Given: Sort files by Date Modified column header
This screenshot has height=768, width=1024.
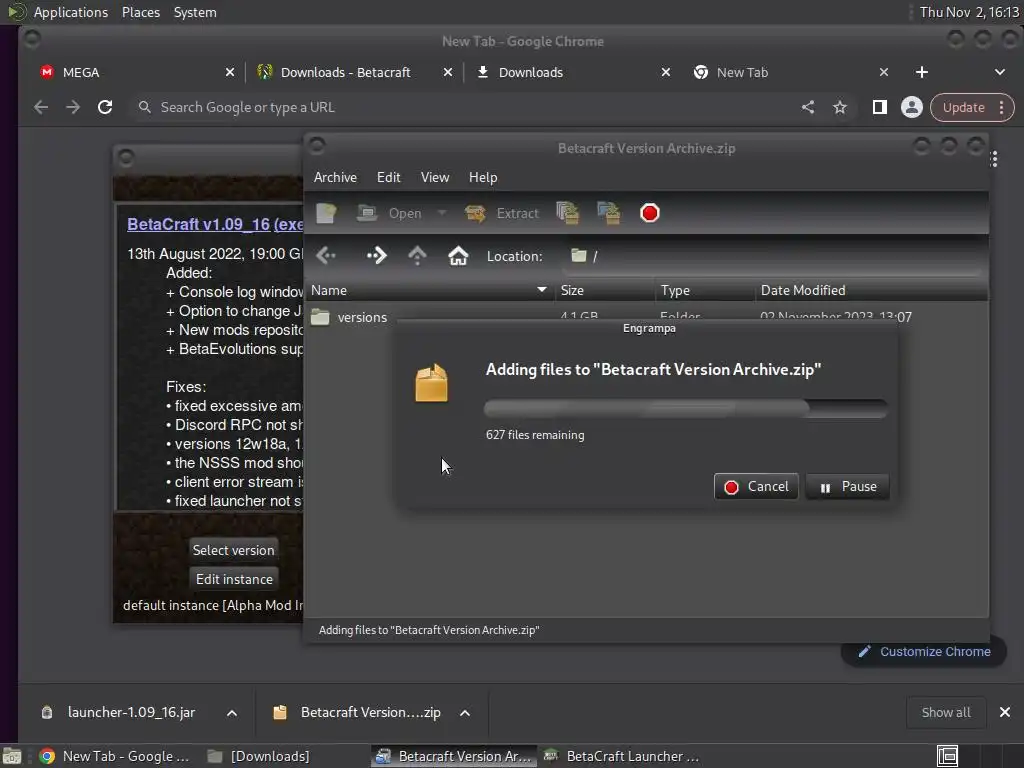Looking at the screenshot, I should click(x=871, y=290).
